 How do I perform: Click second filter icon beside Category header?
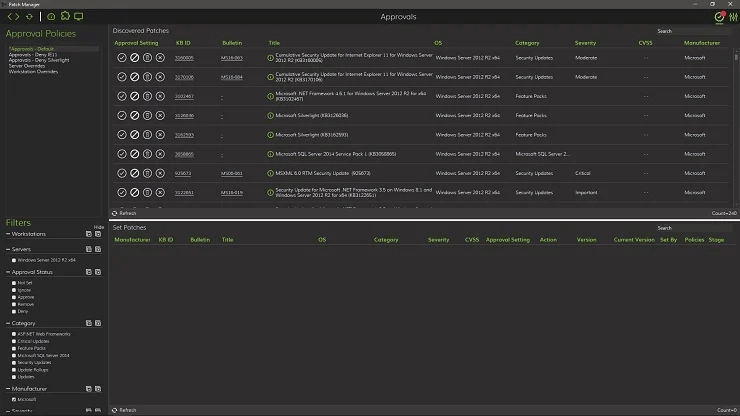click(98, 323)
